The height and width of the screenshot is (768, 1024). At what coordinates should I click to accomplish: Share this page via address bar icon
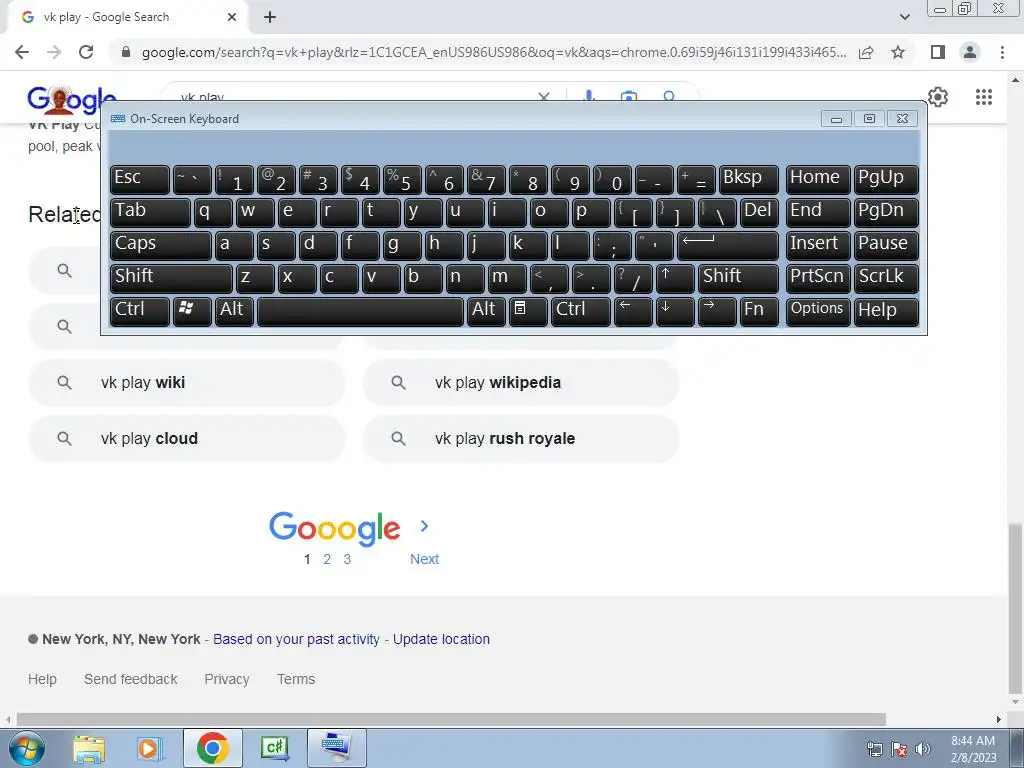pyautogui.click(x=866, y=52)
